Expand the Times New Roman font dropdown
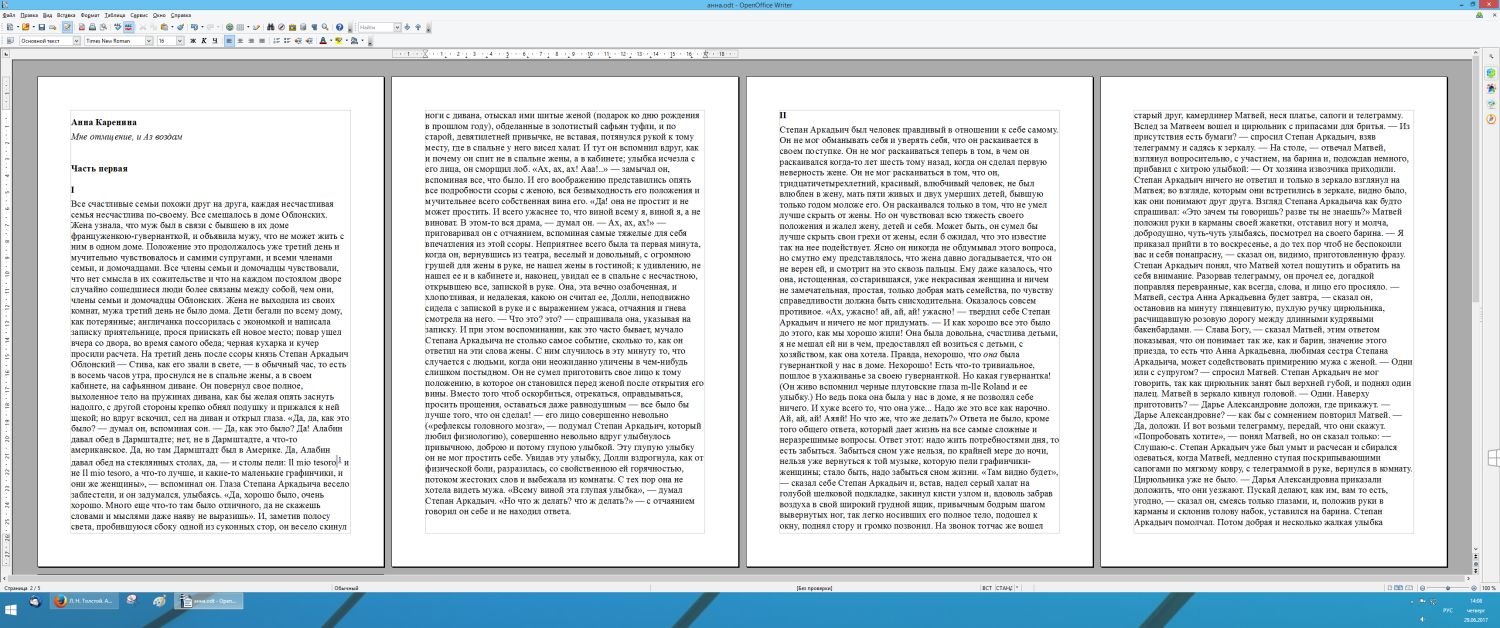Viewport: 1500px width, 628px height. [149, 41]
